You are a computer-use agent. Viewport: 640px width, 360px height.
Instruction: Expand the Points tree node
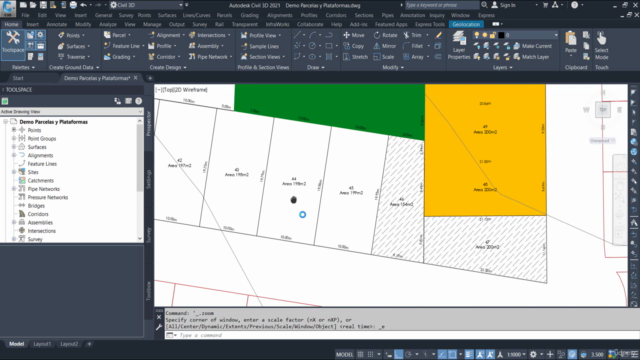(14, 130)
